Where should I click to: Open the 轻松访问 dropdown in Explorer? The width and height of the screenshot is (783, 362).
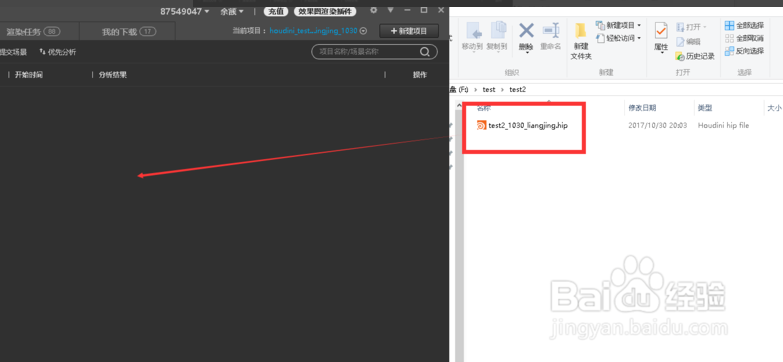[618, 38]
